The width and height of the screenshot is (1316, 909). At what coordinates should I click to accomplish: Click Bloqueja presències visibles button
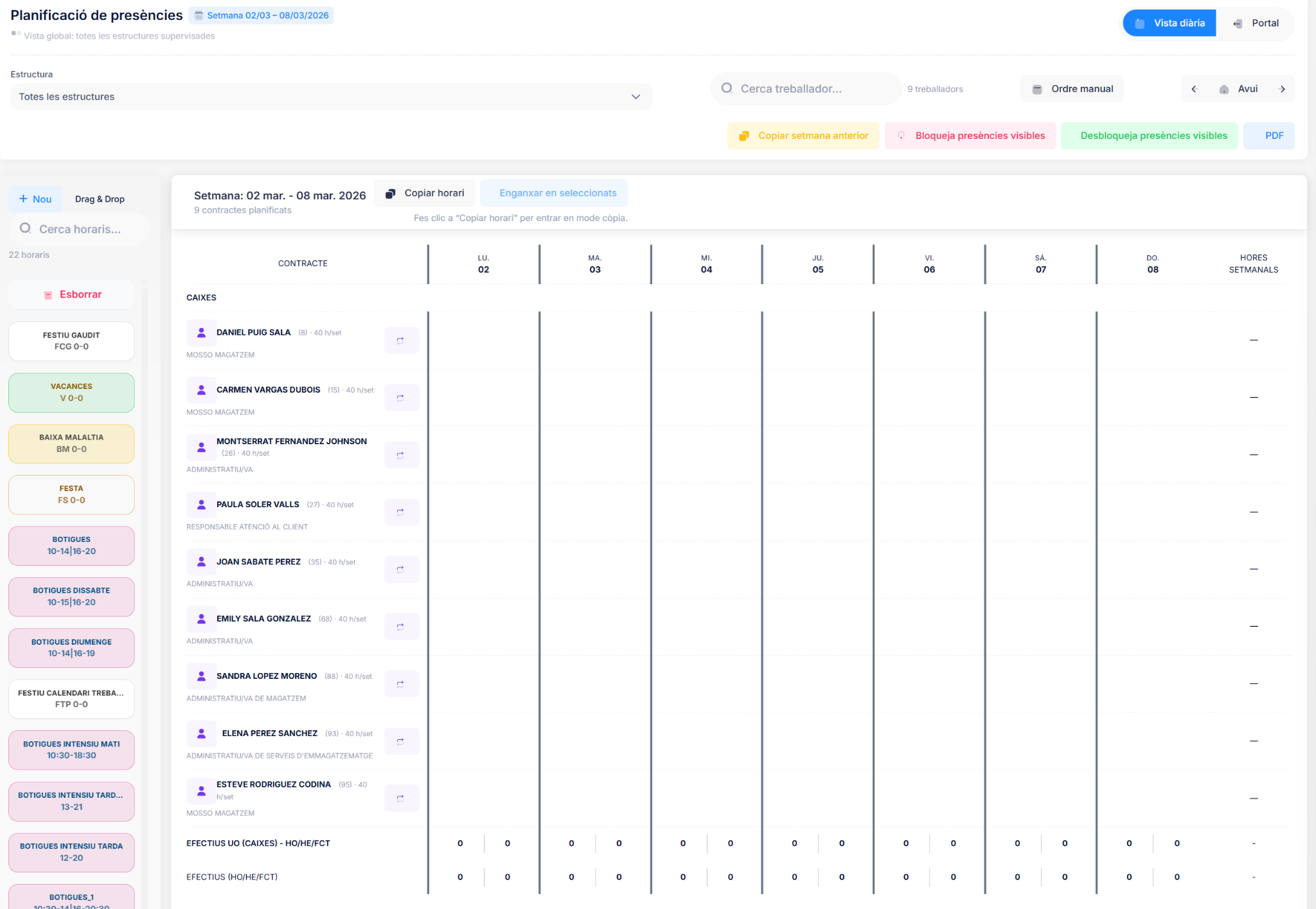970,136
